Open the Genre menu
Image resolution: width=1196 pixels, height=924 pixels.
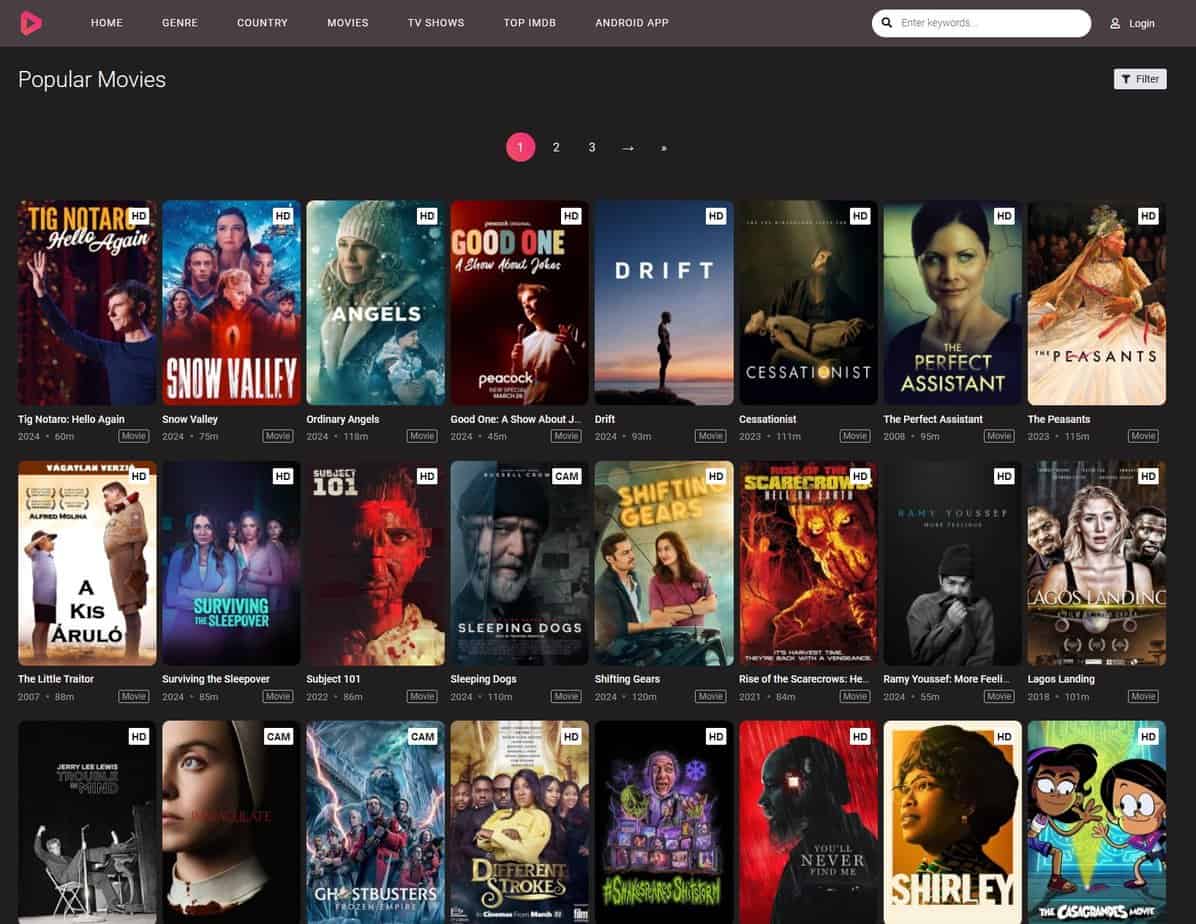180,23
